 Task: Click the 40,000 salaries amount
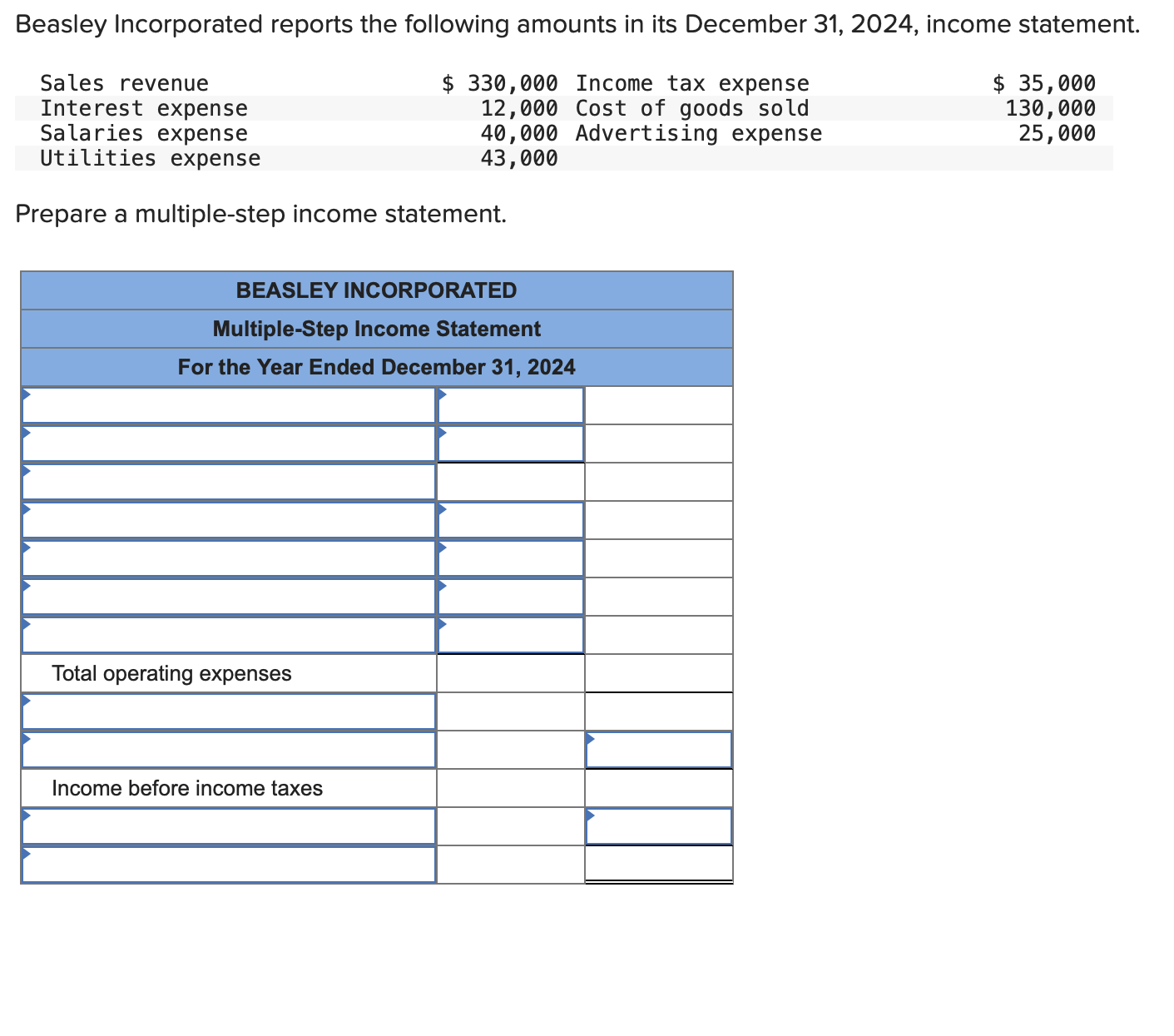(x=519, y=133)
